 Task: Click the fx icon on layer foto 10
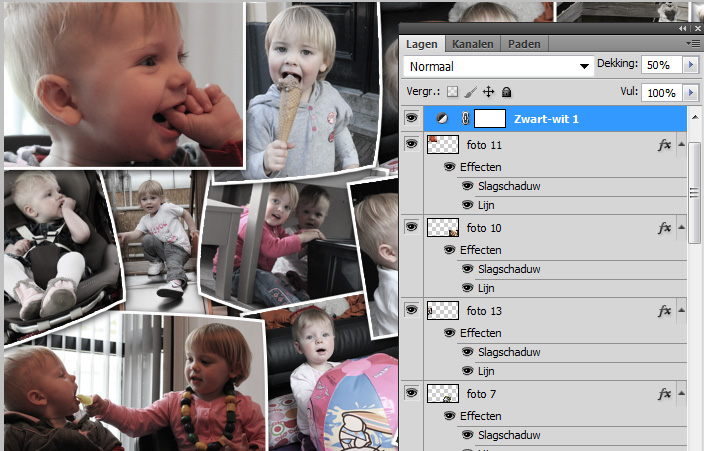point(664,228)
